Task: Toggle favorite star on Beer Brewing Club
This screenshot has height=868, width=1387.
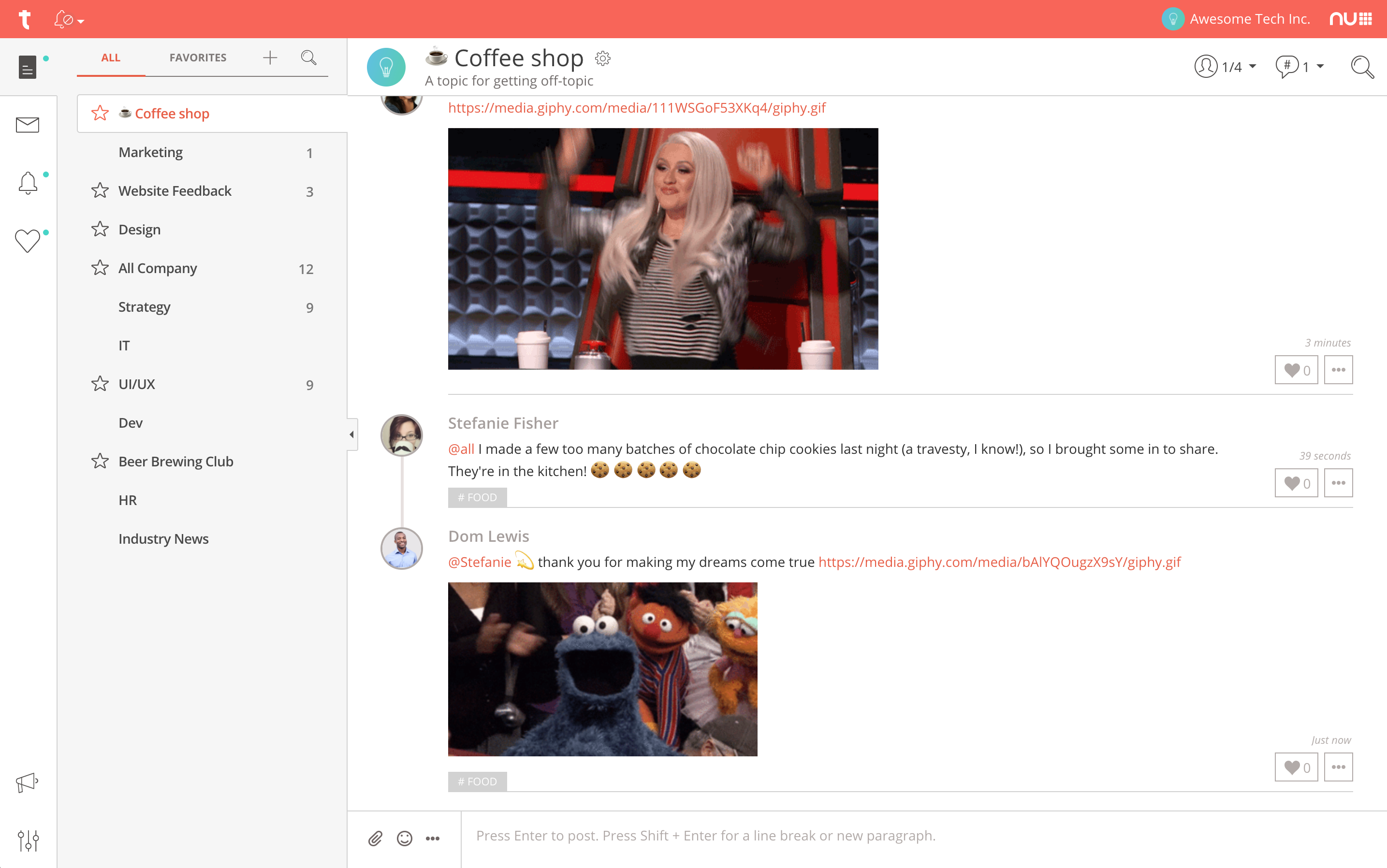Action: [x=100, y=462]
